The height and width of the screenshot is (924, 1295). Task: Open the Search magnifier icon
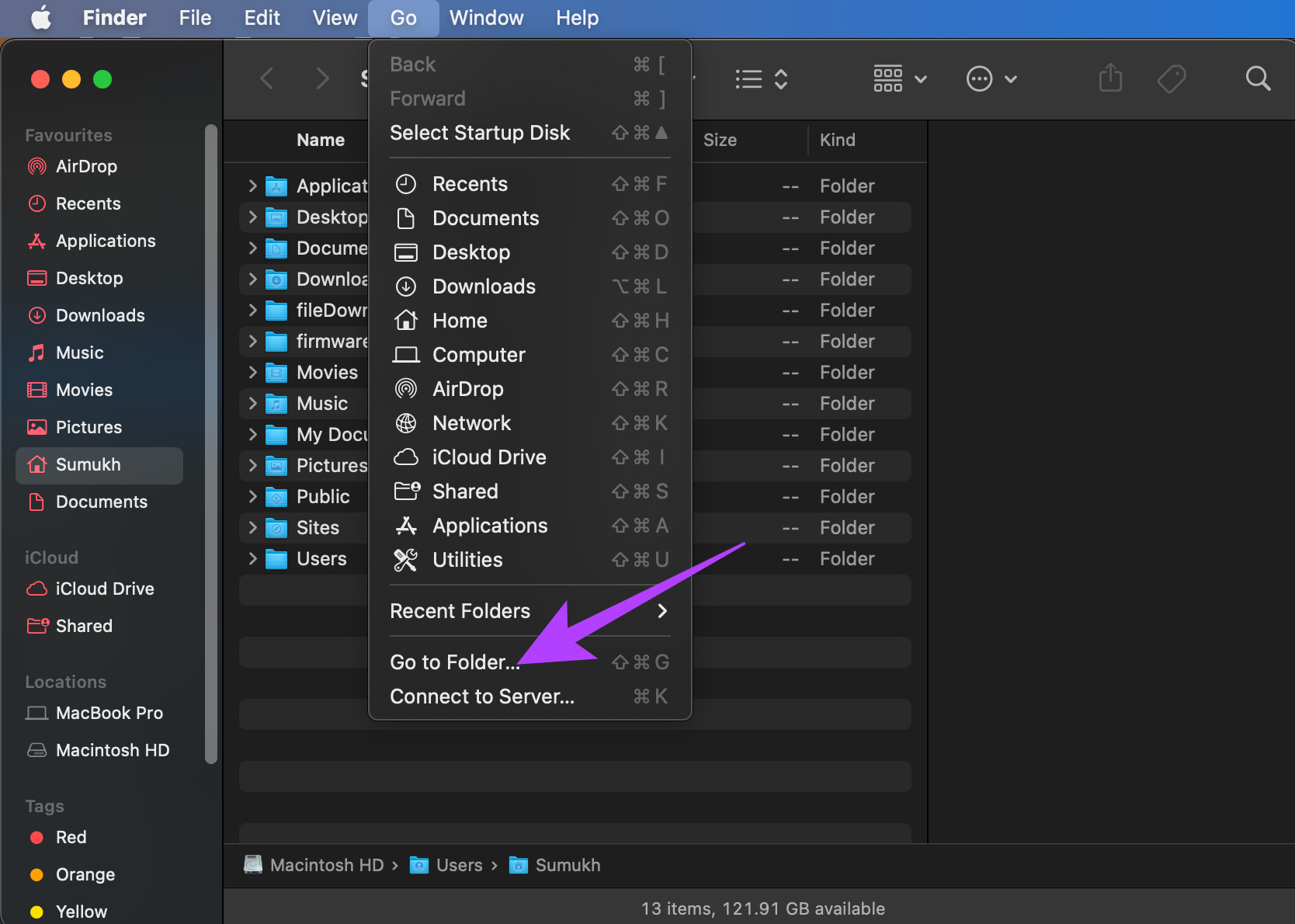click(1258, 78)
